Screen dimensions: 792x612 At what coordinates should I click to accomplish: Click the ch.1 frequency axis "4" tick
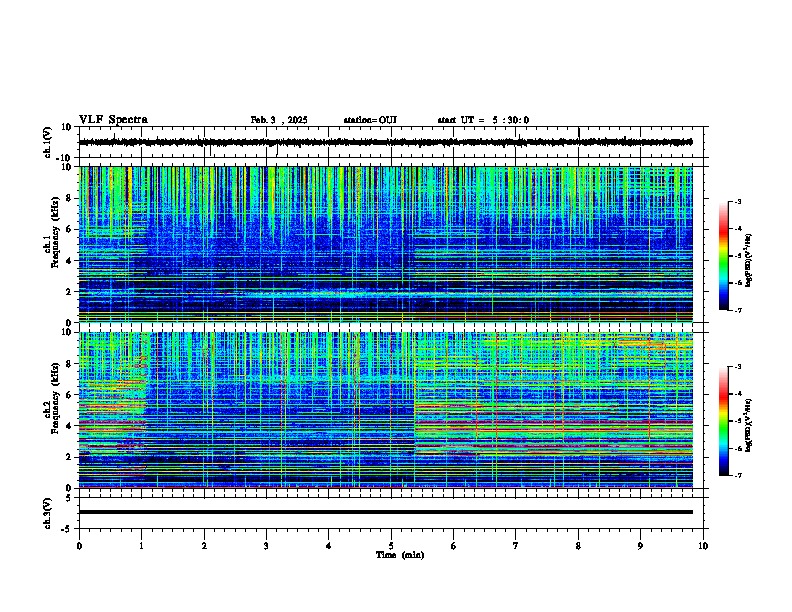point(69,261)
